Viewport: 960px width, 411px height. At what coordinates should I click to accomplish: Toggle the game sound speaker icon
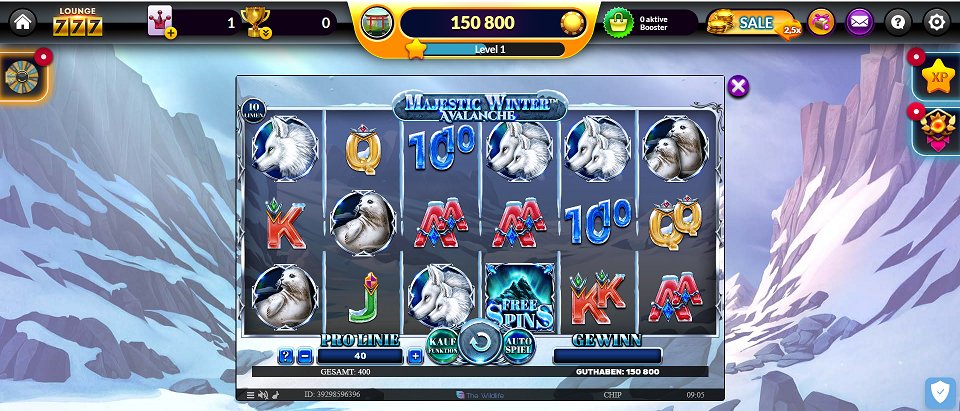pyautogui.click(x=263, y=395)
